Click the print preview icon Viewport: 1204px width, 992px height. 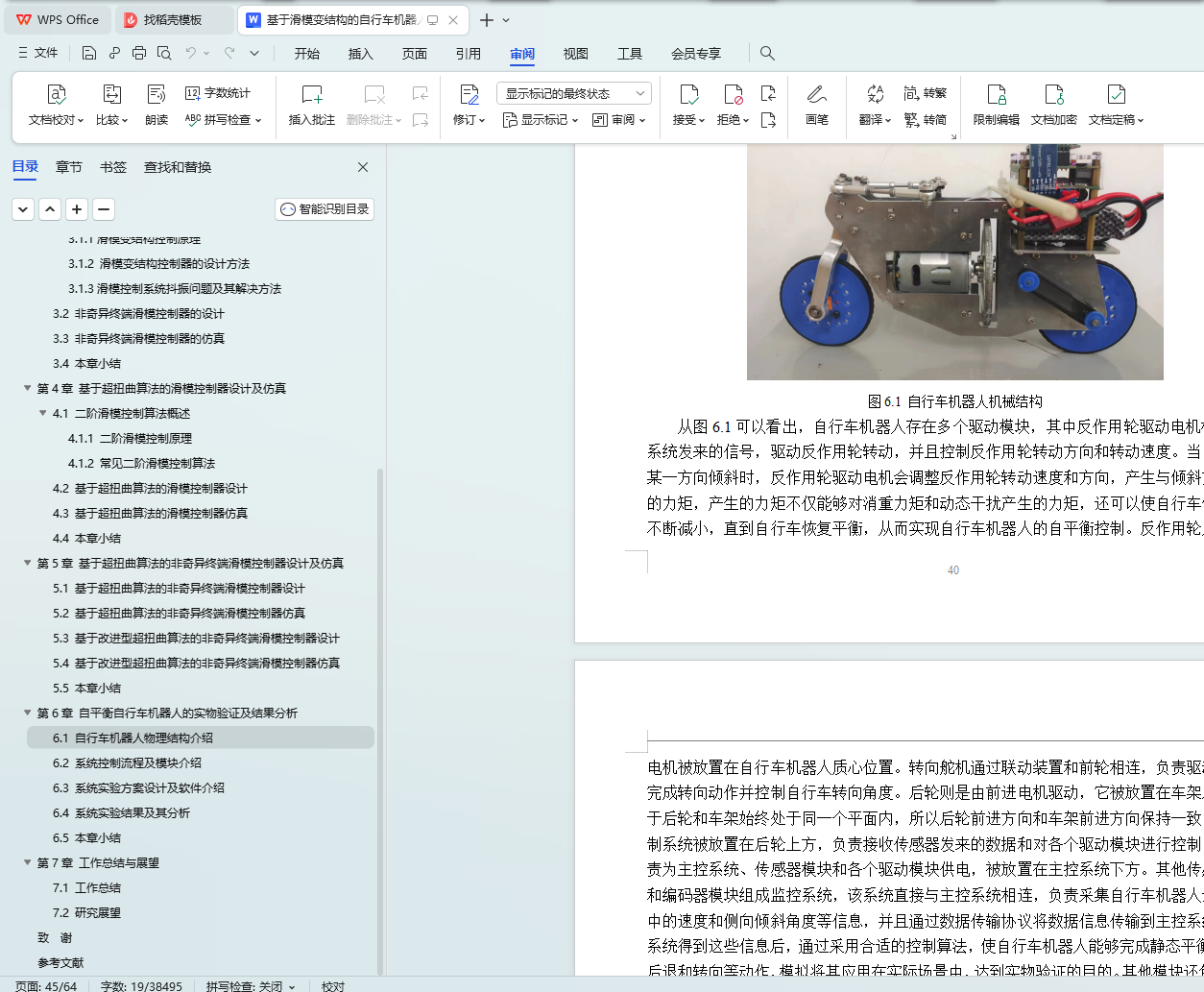pos(164,53)
